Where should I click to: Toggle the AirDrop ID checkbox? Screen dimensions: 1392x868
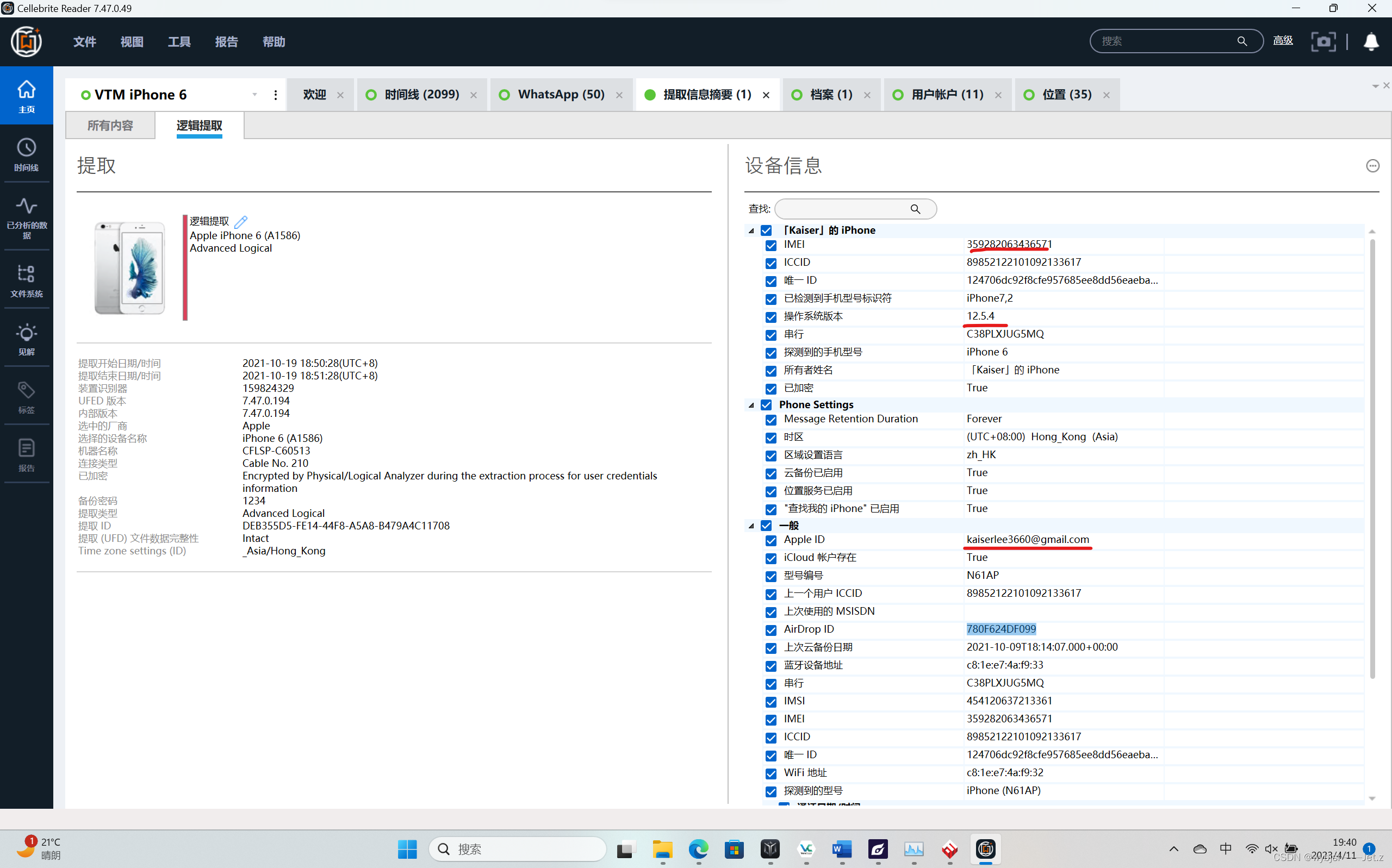(770, 630)
